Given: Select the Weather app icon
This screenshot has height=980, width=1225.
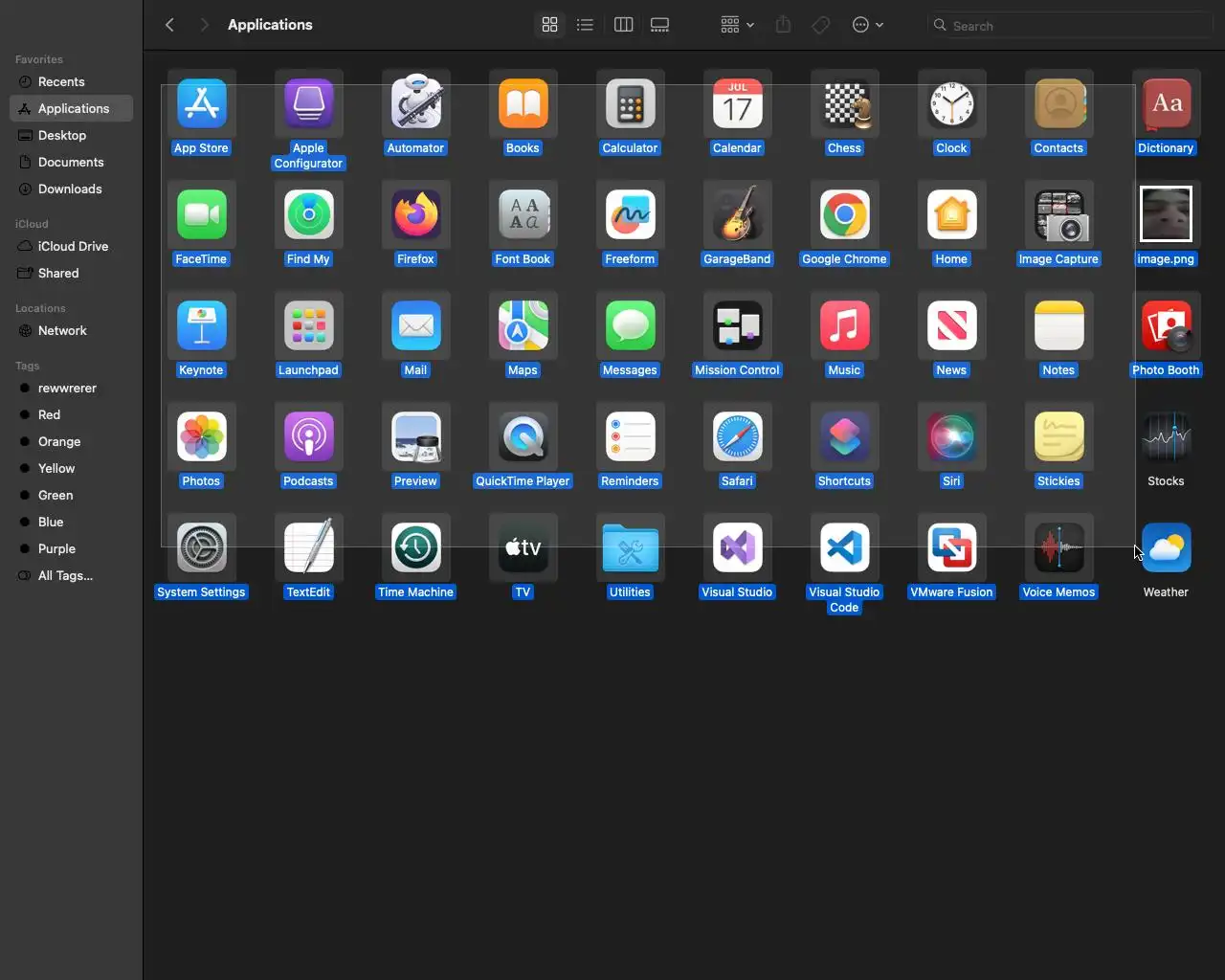Looking at the screenshot, I should [1166, 547].
